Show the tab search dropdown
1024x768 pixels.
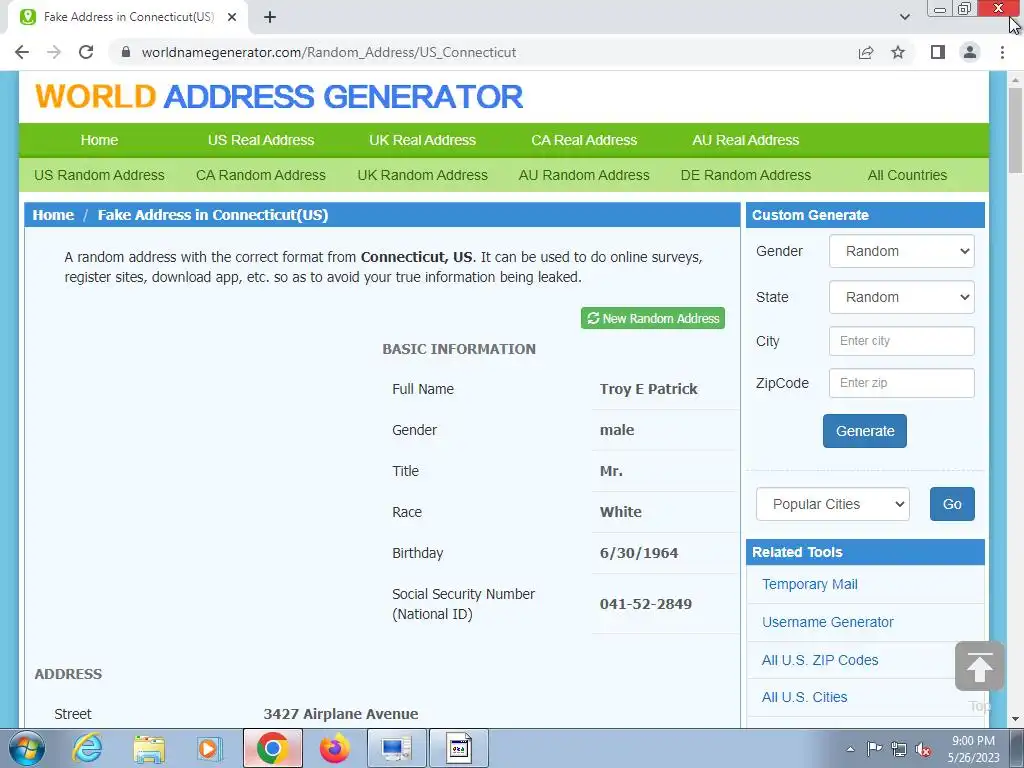(x=904, y=17)
